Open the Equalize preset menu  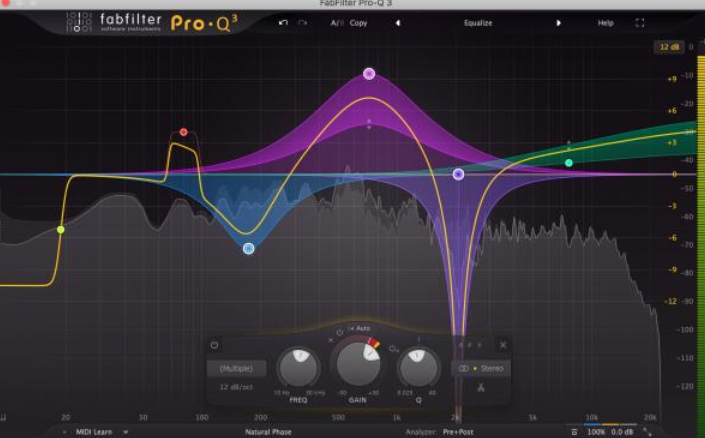478,23
